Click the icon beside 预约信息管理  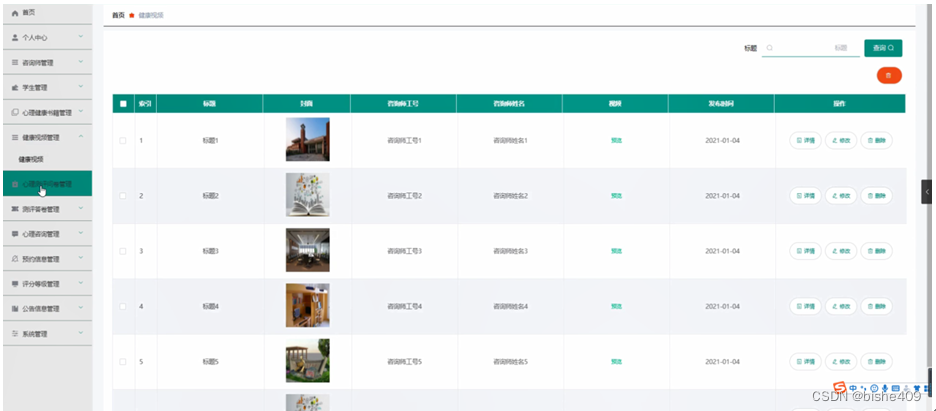(x=16, y=259)
